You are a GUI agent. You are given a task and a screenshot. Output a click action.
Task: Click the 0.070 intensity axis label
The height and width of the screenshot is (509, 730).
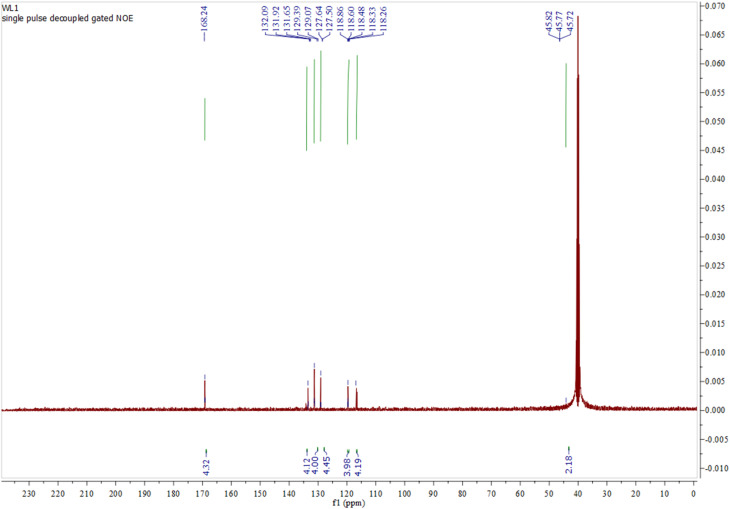(x=716, y=6)
